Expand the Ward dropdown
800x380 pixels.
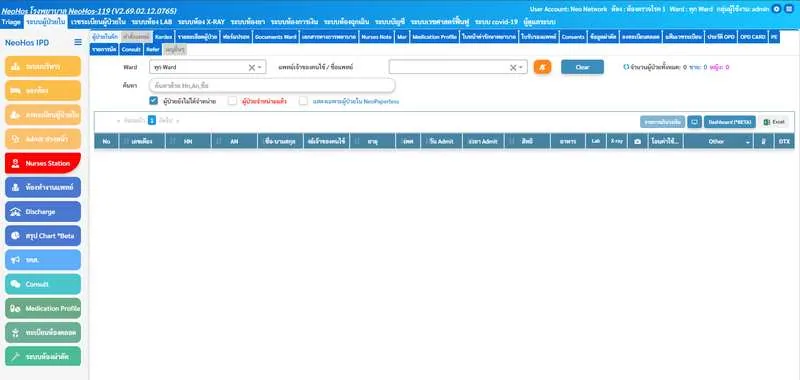(260, 67)
